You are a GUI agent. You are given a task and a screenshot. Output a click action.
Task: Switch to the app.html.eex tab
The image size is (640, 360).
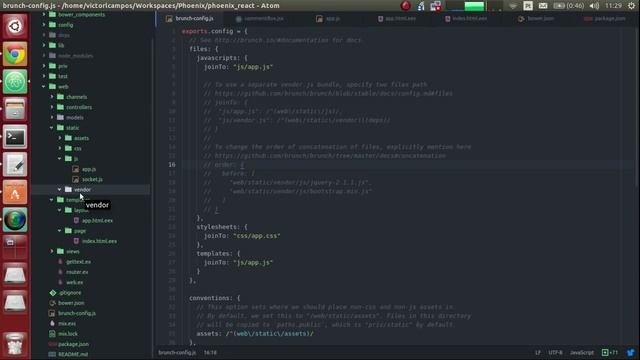point(397,18)
